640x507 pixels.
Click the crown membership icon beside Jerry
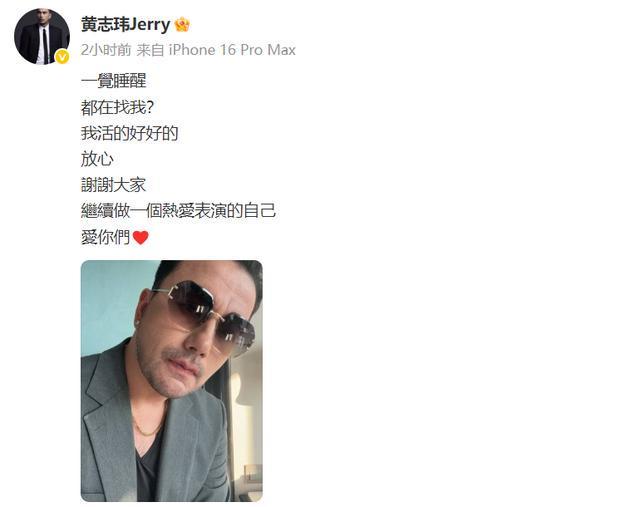[x=182, y=25]
